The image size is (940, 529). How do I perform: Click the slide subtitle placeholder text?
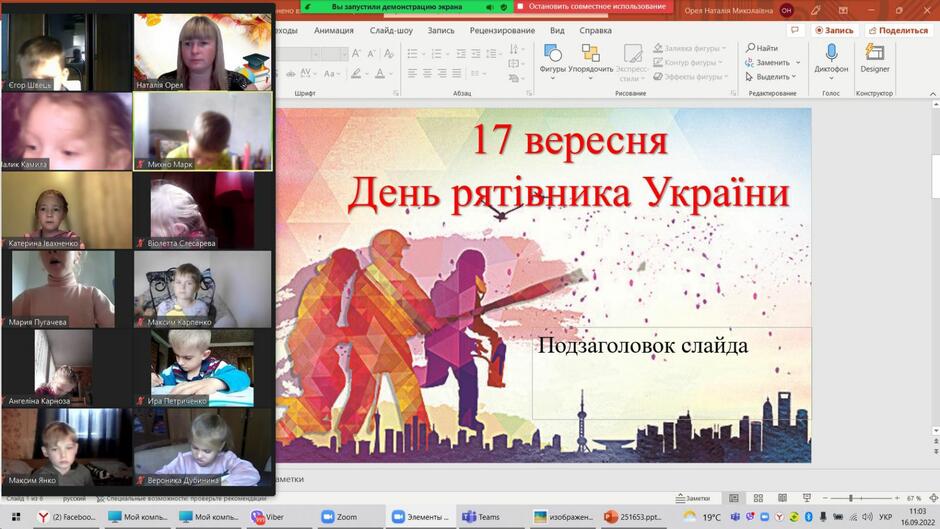(x=643, y=345)
